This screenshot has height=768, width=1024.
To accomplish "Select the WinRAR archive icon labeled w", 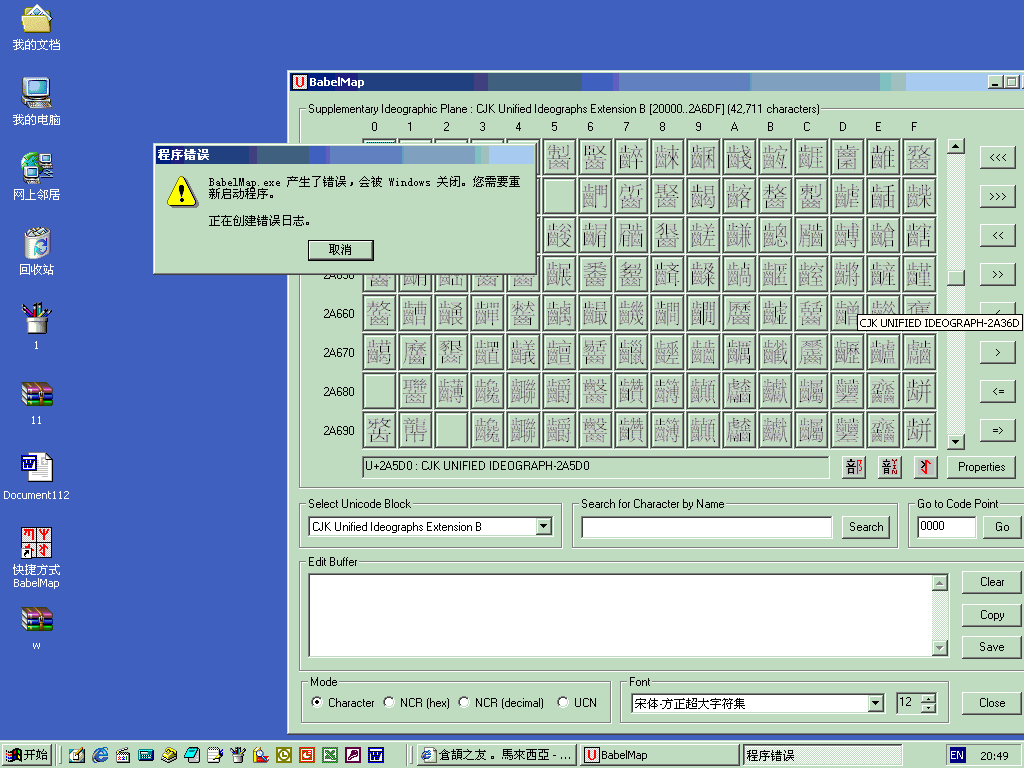I will click(x=37, y=619).
